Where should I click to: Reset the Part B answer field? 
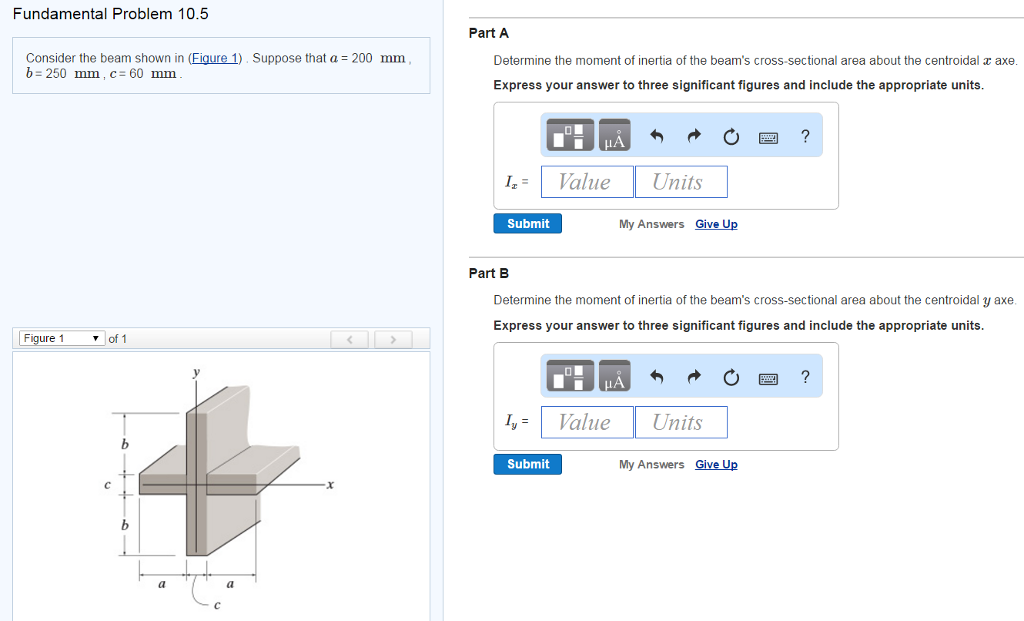click(x=731, y=377)
